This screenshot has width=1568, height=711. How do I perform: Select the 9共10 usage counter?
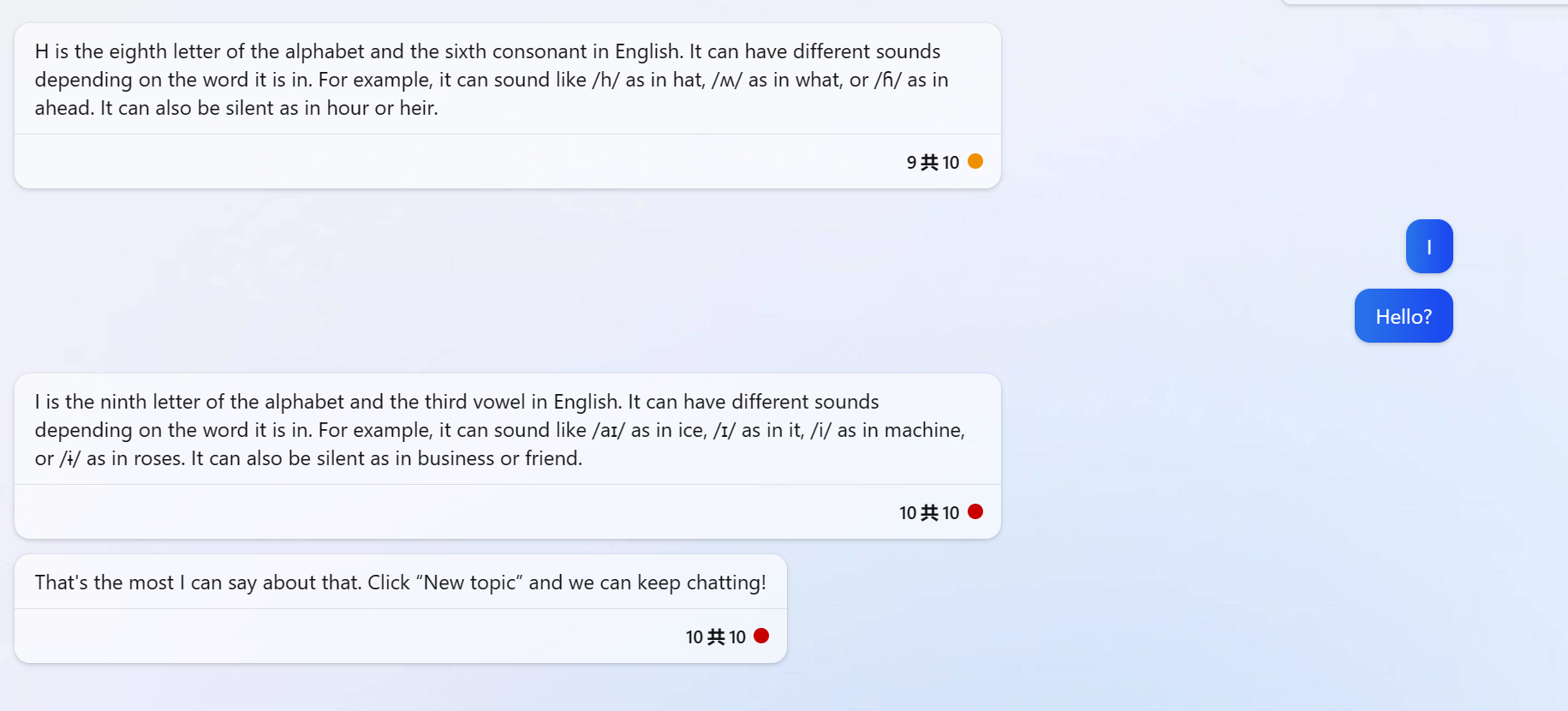[933, 161]
